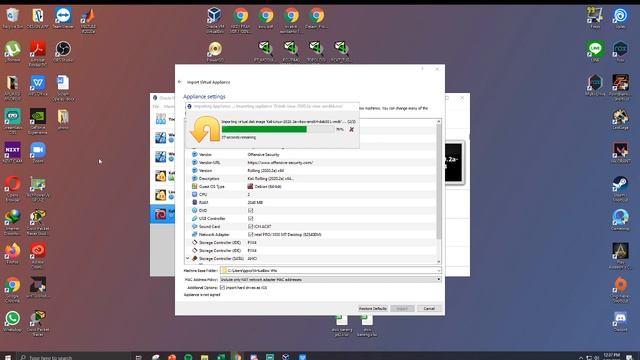The image size is (640, 360).
Task: Select the CPU row value
Action: [249, 194]
